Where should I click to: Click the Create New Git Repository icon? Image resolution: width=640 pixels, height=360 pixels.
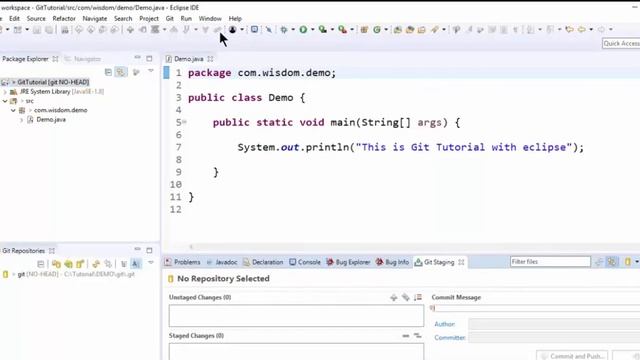coord(80,264)
